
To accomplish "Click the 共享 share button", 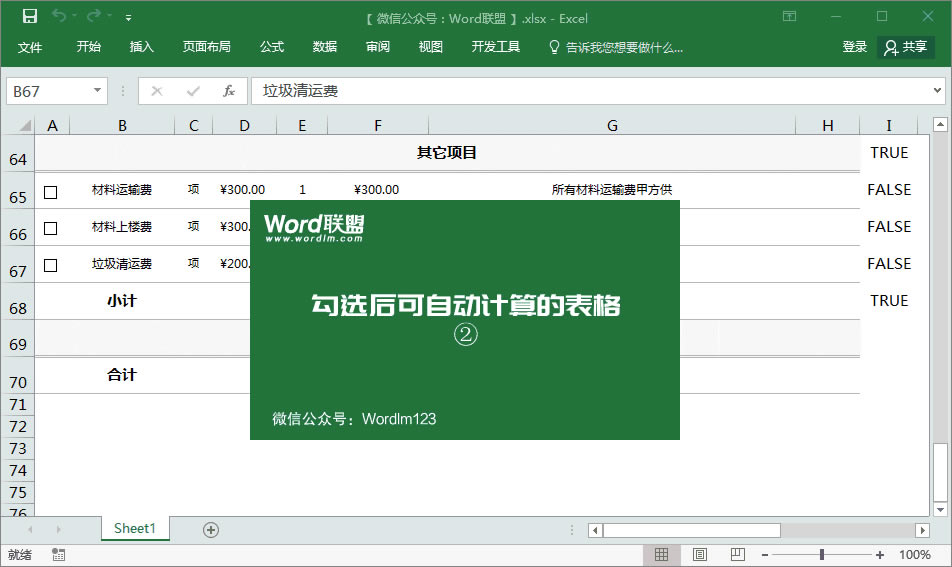I will pyautogui.click(x=905, y=47).
